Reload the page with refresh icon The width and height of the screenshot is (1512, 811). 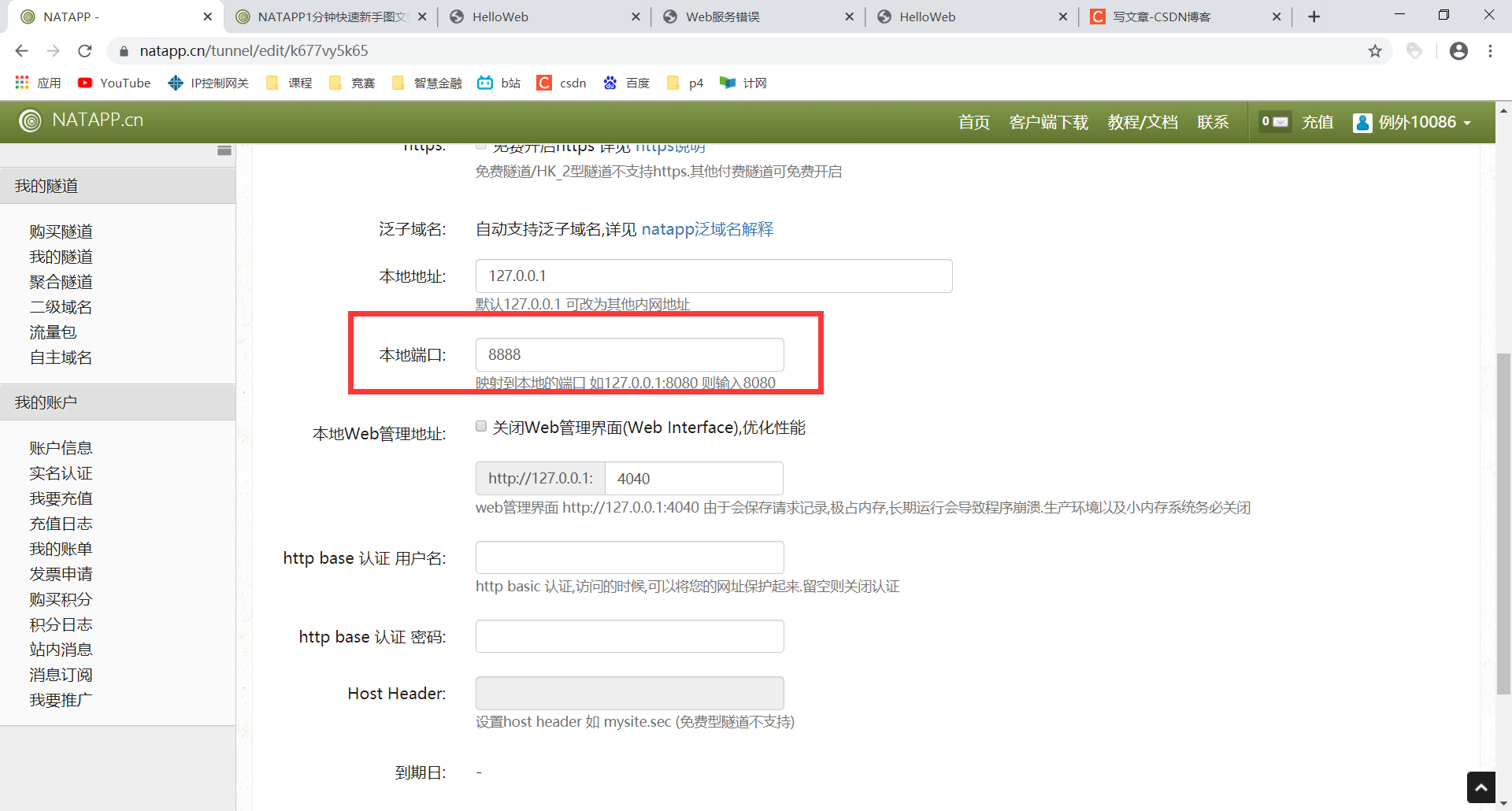[85, 51]
